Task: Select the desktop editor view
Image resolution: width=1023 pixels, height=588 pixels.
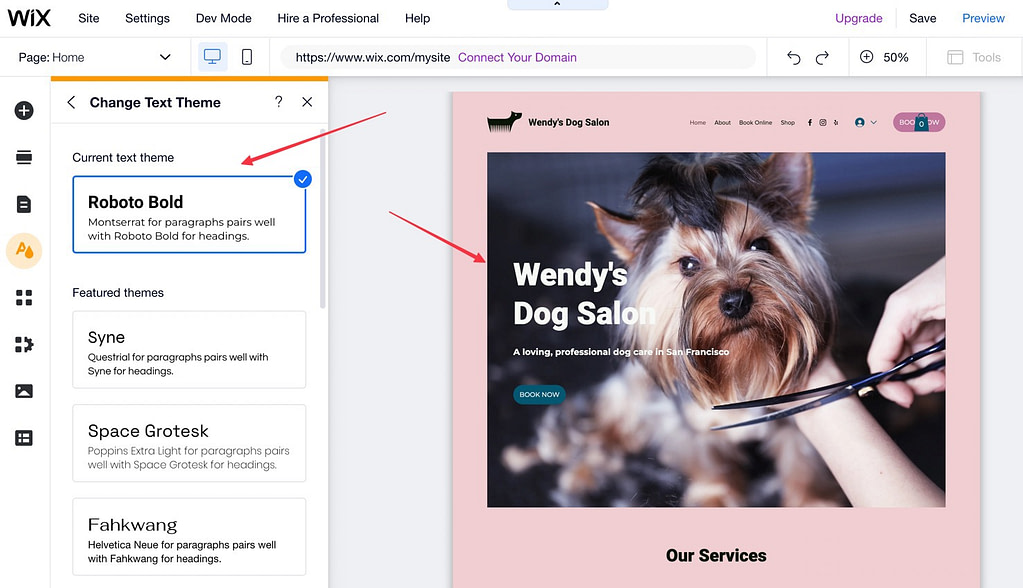Action: [x=211, y=57]
